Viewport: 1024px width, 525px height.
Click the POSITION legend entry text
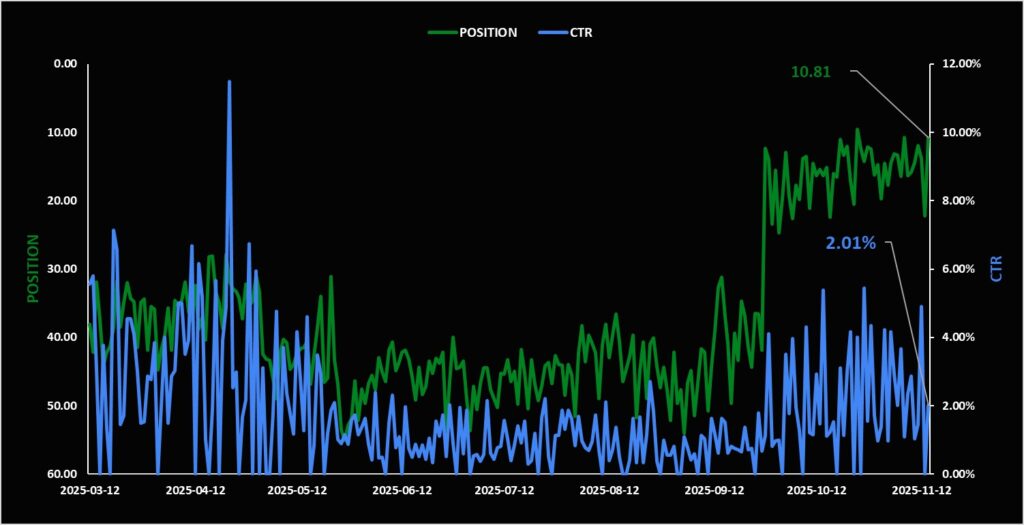pos(488,32)
